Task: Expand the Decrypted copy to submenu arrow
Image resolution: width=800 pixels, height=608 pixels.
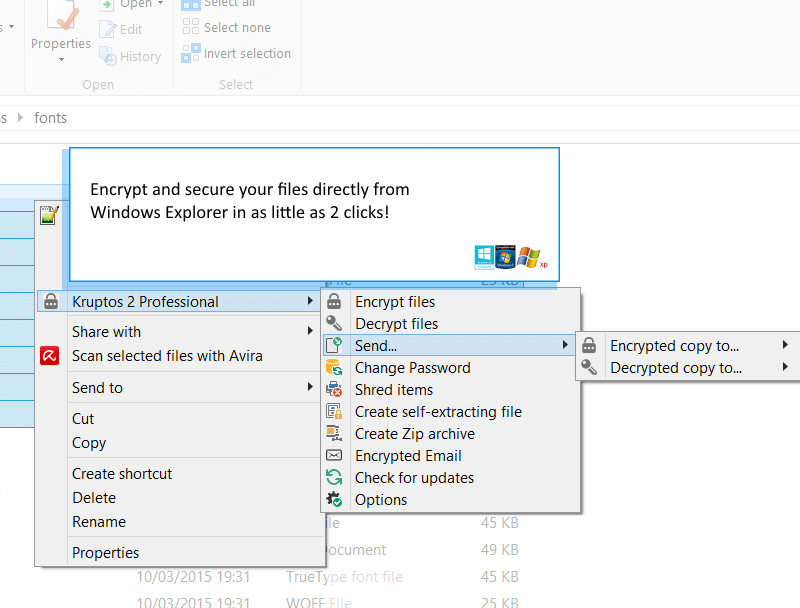Action: [786, 368]
